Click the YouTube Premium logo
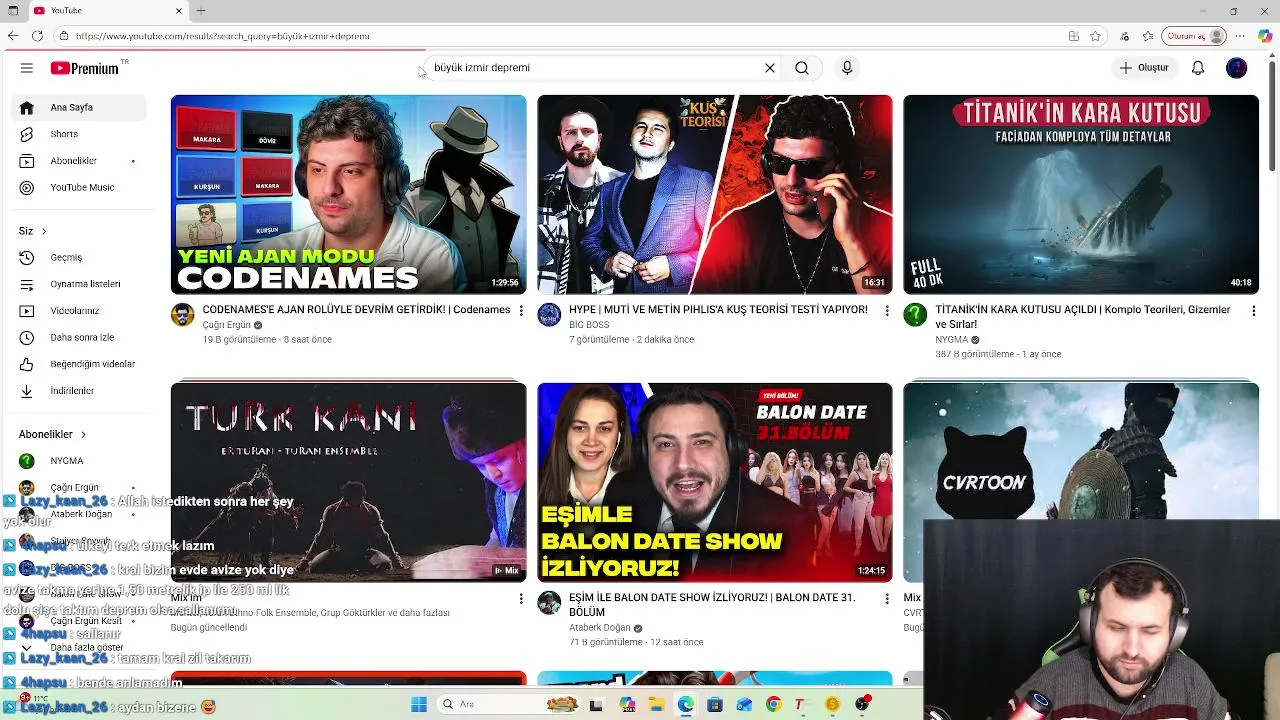 click(x=85, y=68)
